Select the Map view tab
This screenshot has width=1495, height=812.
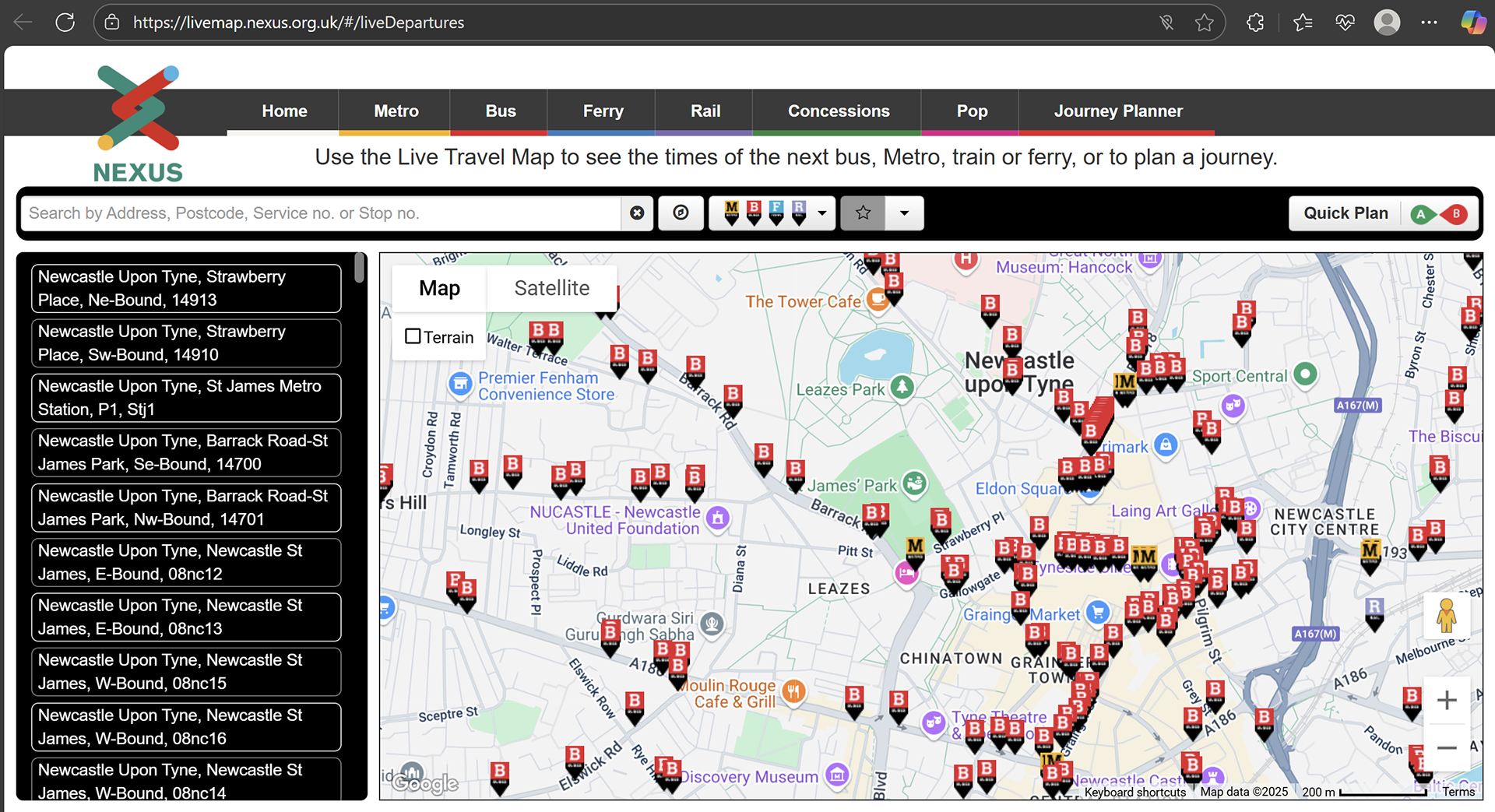[439, 288]
